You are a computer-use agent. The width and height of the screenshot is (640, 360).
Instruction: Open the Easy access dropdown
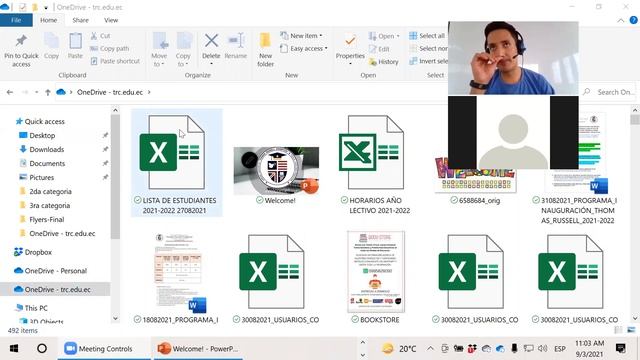point(304,49)
